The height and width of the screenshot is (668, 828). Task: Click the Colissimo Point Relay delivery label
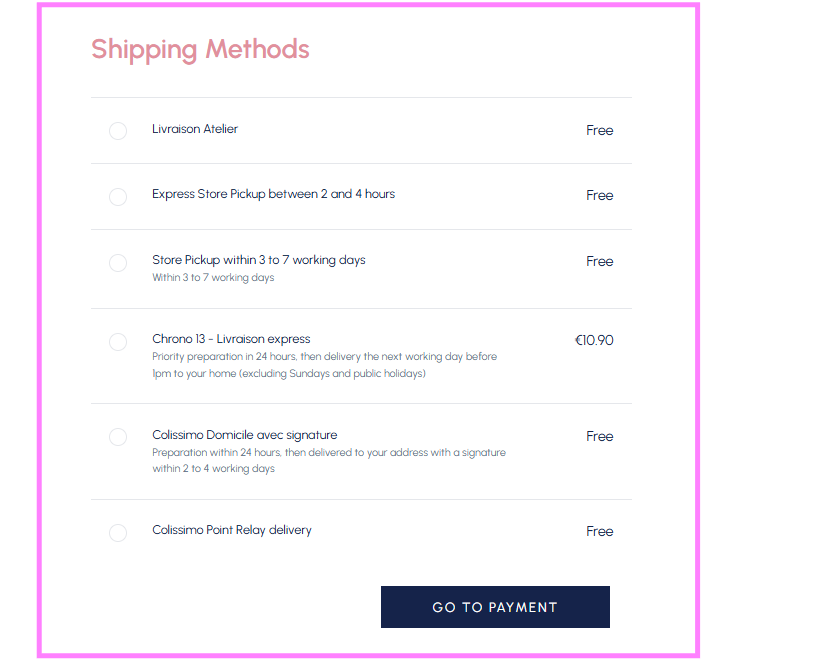point(232,530)
